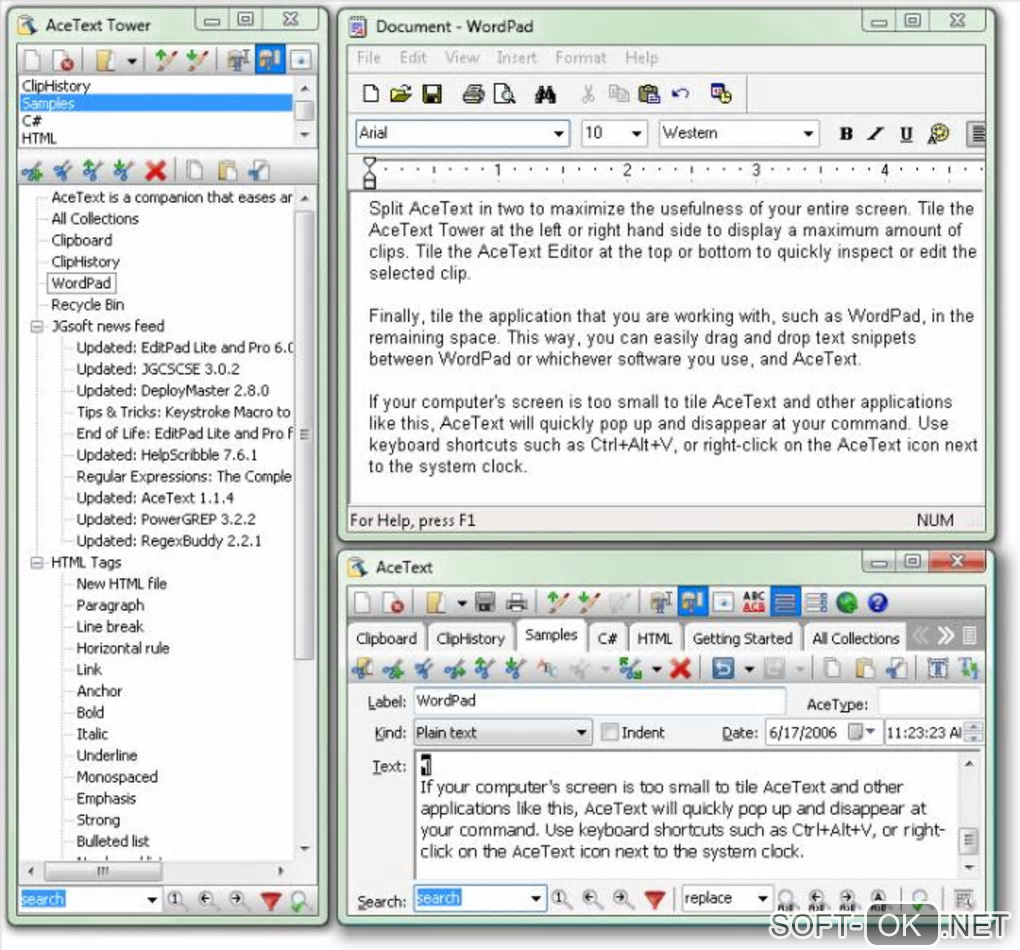Click the time stepper arrows beside 11:23:23
The width and height of the screenshot is (1020, 950).
tap(973, 733)
